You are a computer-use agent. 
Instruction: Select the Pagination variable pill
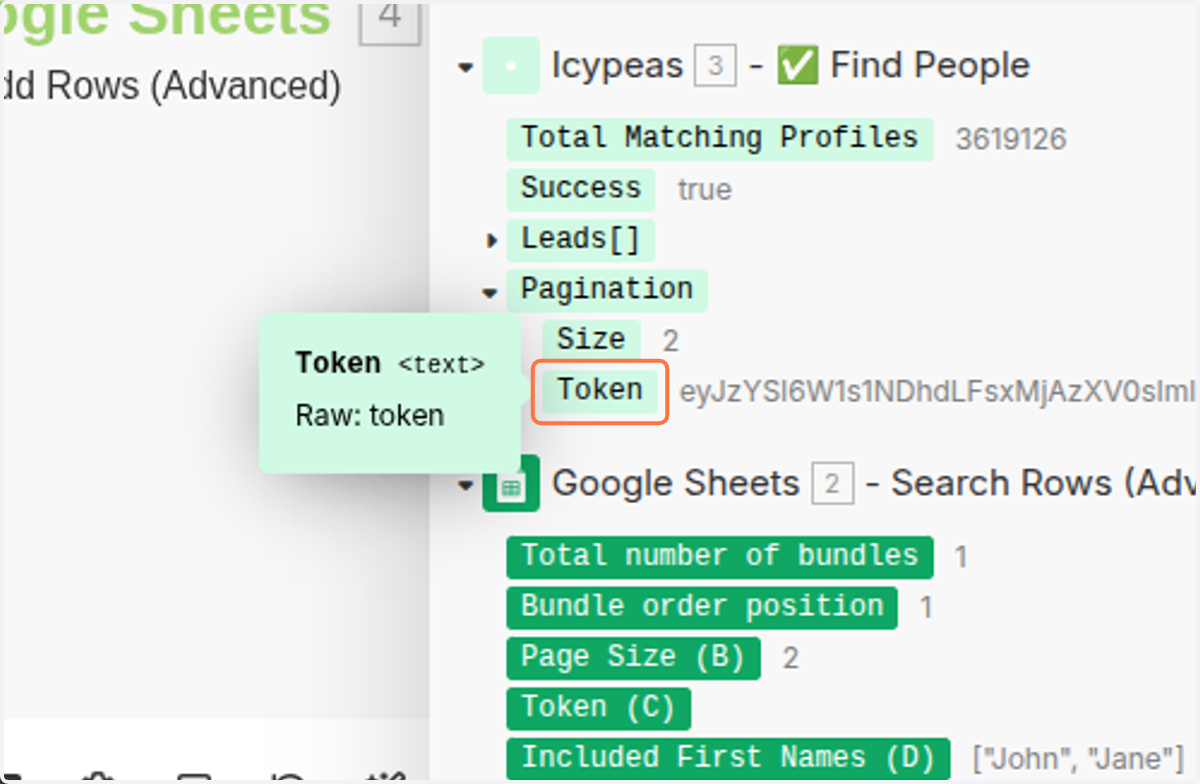coord(607,290)
